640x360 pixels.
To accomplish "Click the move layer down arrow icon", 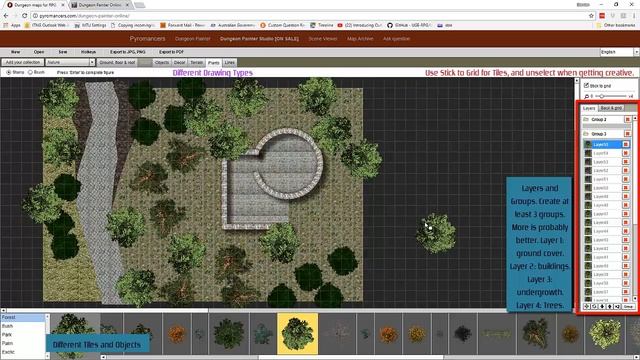I will coord(602,307).
